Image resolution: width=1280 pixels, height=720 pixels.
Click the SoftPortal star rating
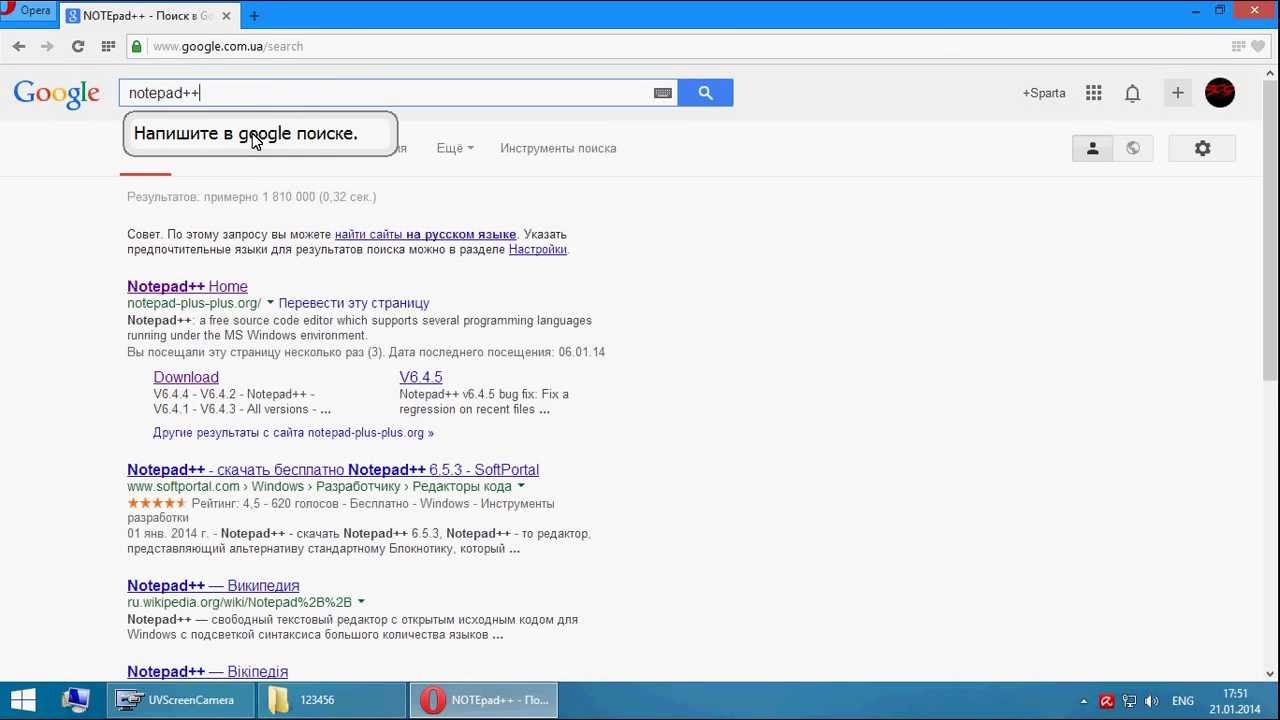pos(156,503)
